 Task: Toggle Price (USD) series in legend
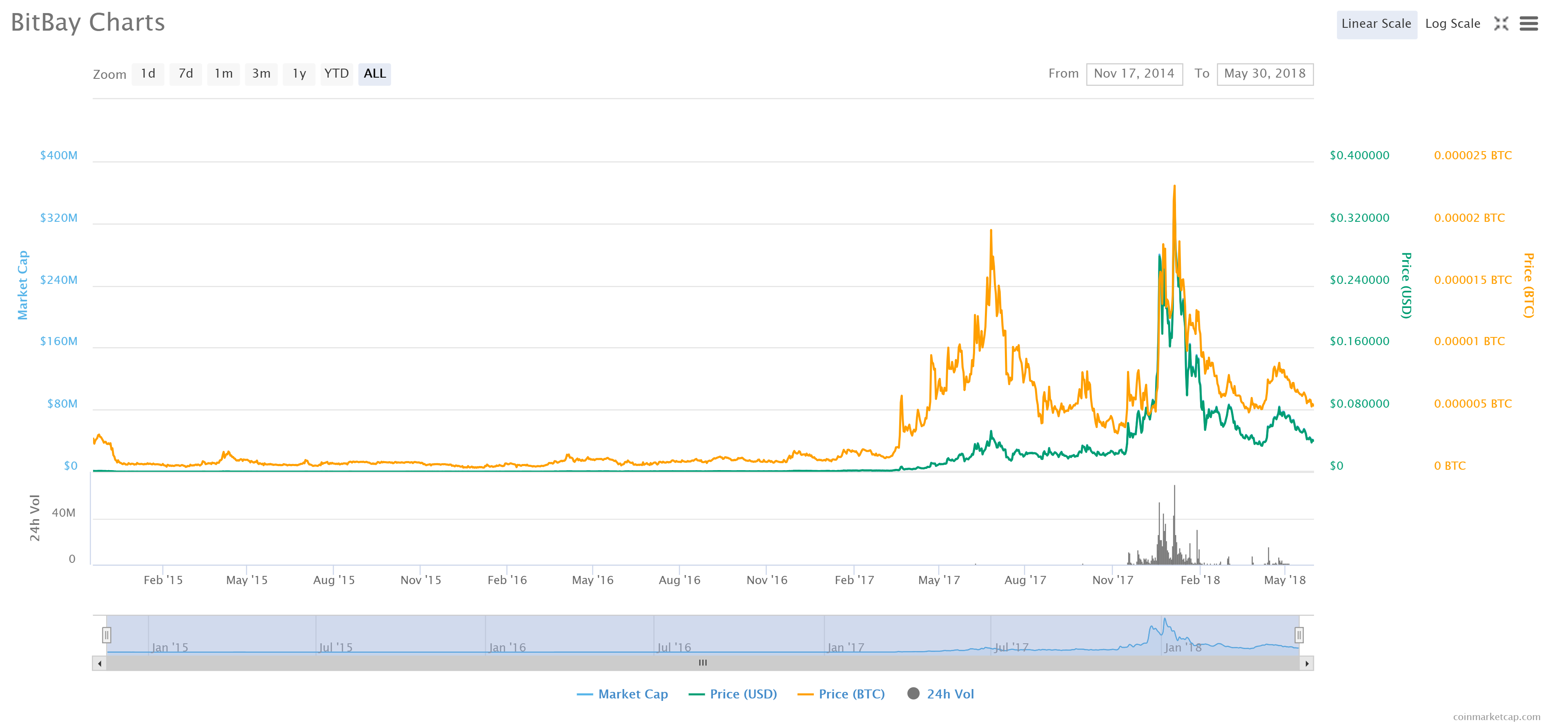(733, 694)
